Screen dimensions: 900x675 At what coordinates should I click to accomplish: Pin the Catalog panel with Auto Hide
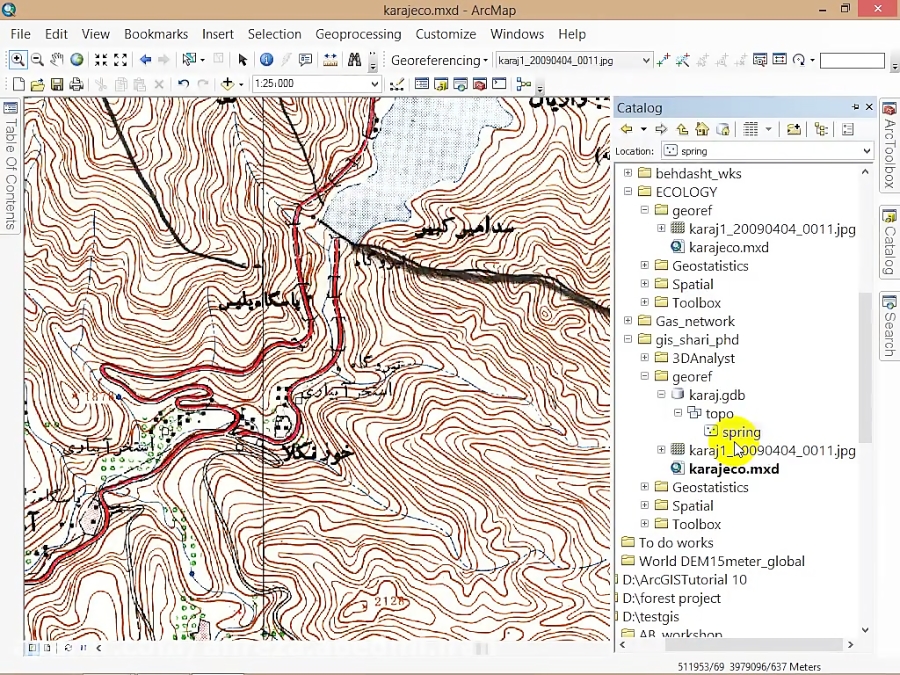pyautogui.click(x=856, y=107)
